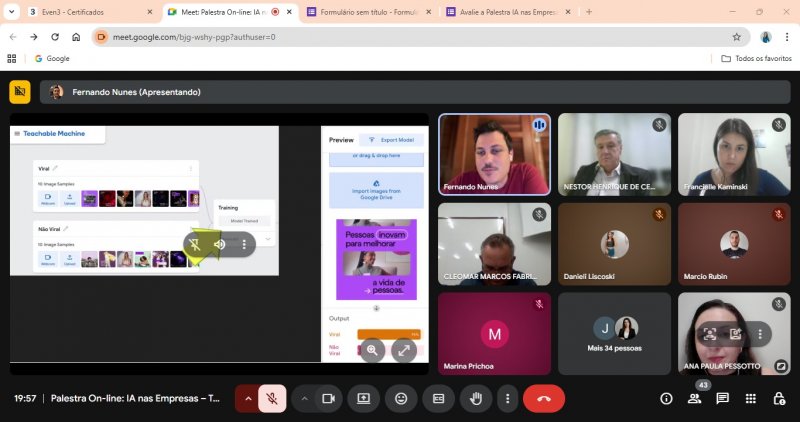Expand the presentation to full screen
Screen dimensions: 800x422
[x=404, y=350]
